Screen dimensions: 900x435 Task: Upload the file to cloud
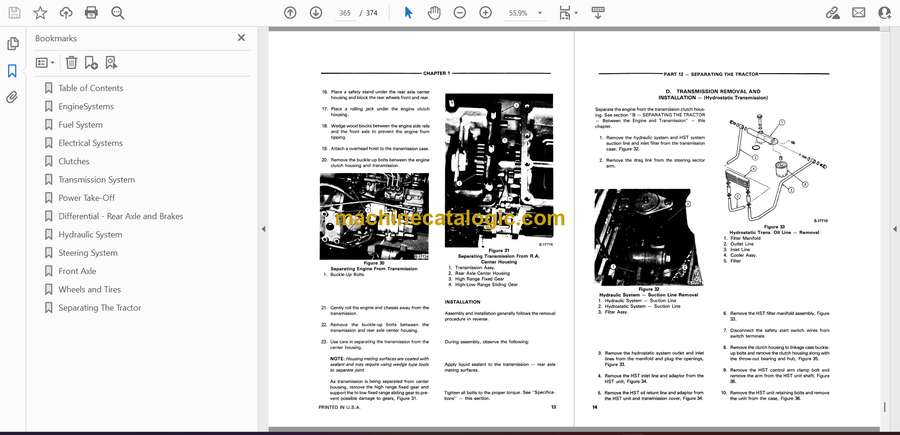coord(66,13)
